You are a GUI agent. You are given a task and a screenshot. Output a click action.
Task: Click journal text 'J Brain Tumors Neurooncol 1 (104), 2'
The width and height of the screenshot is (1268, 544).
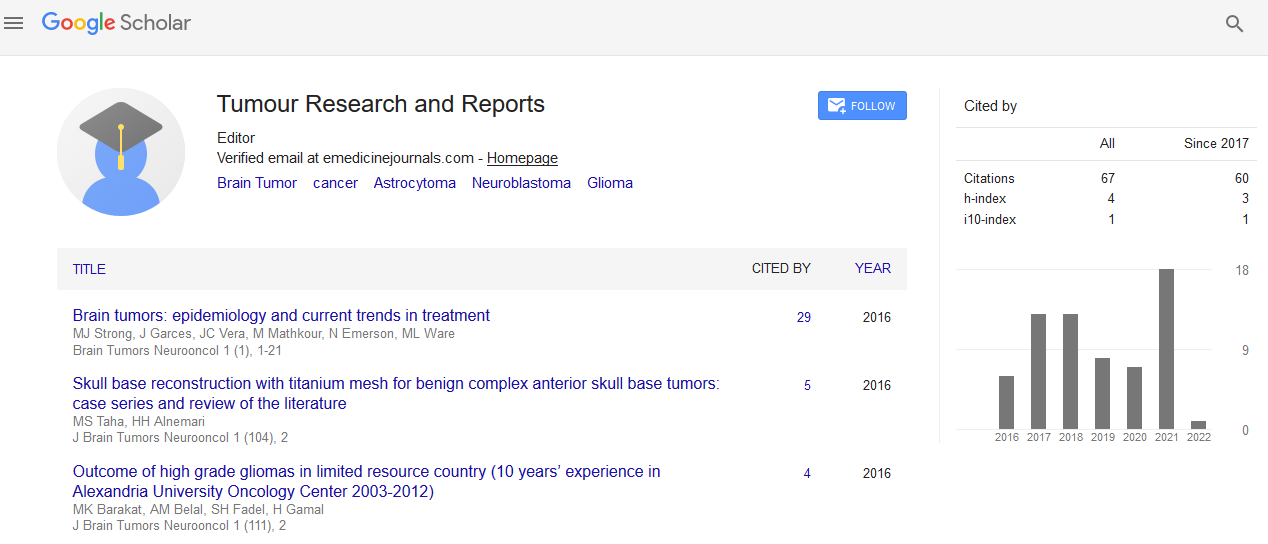(180, 438)
